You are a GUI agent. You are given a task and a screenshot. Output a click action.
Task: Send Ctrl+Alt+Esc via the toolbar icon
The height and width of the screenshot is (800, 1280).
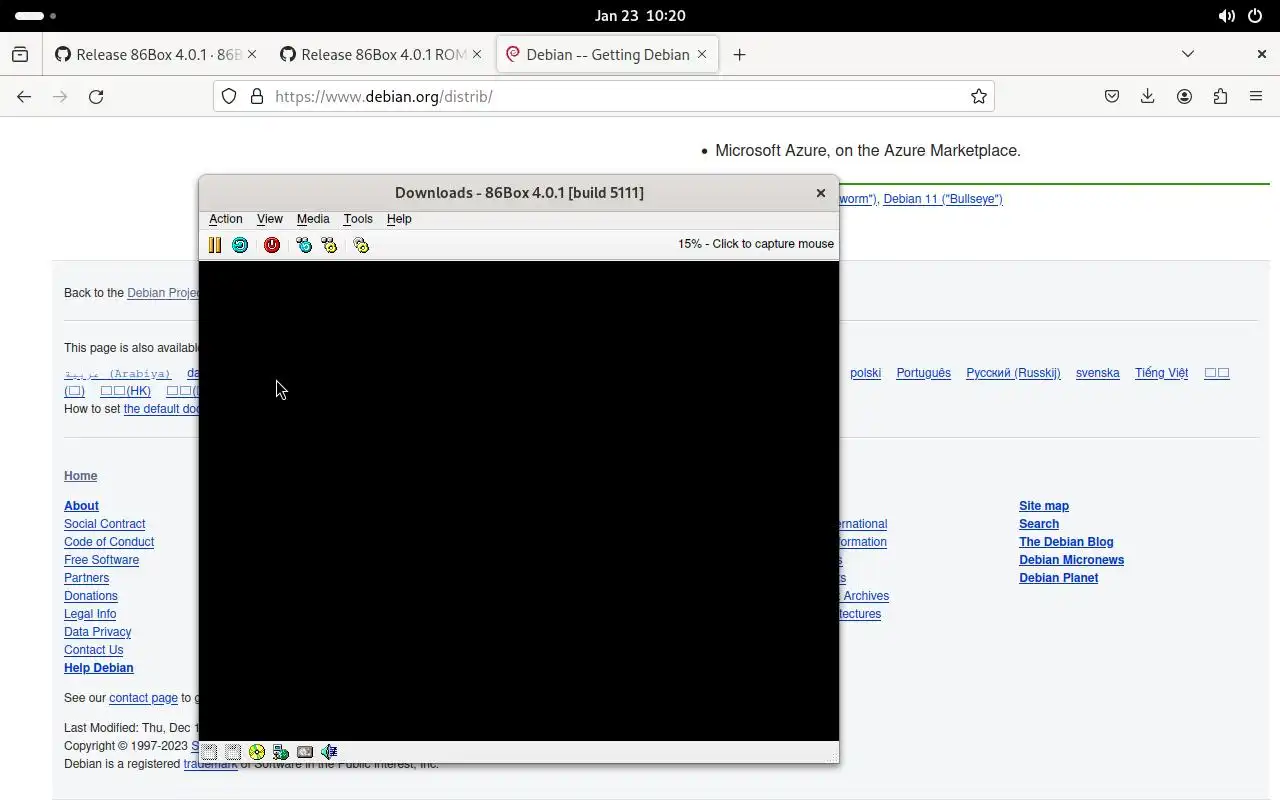[x=329, y=245]
